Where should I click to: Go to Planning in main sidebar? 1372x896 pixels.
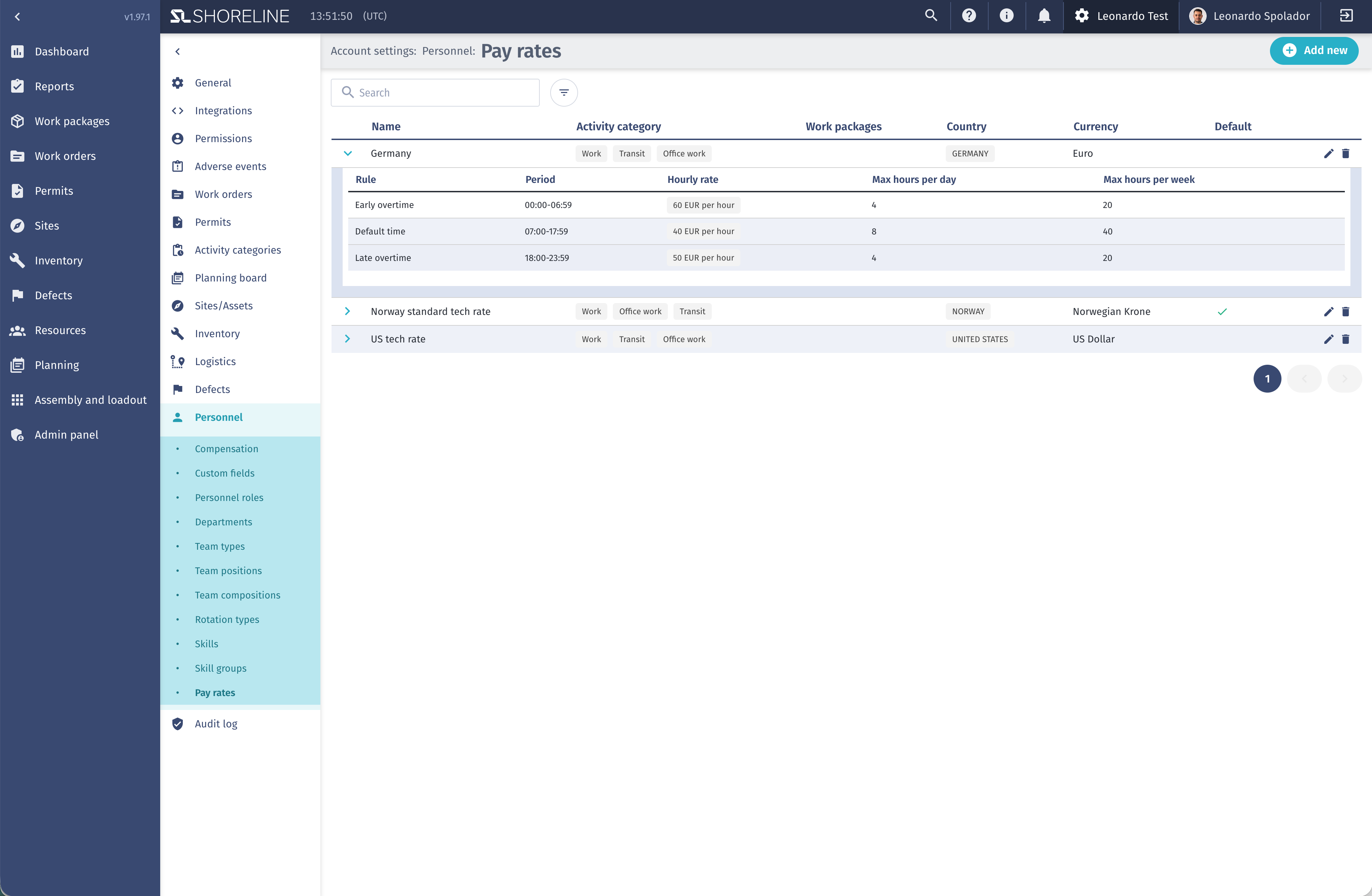pyautogui.click(x=56, y=365)
